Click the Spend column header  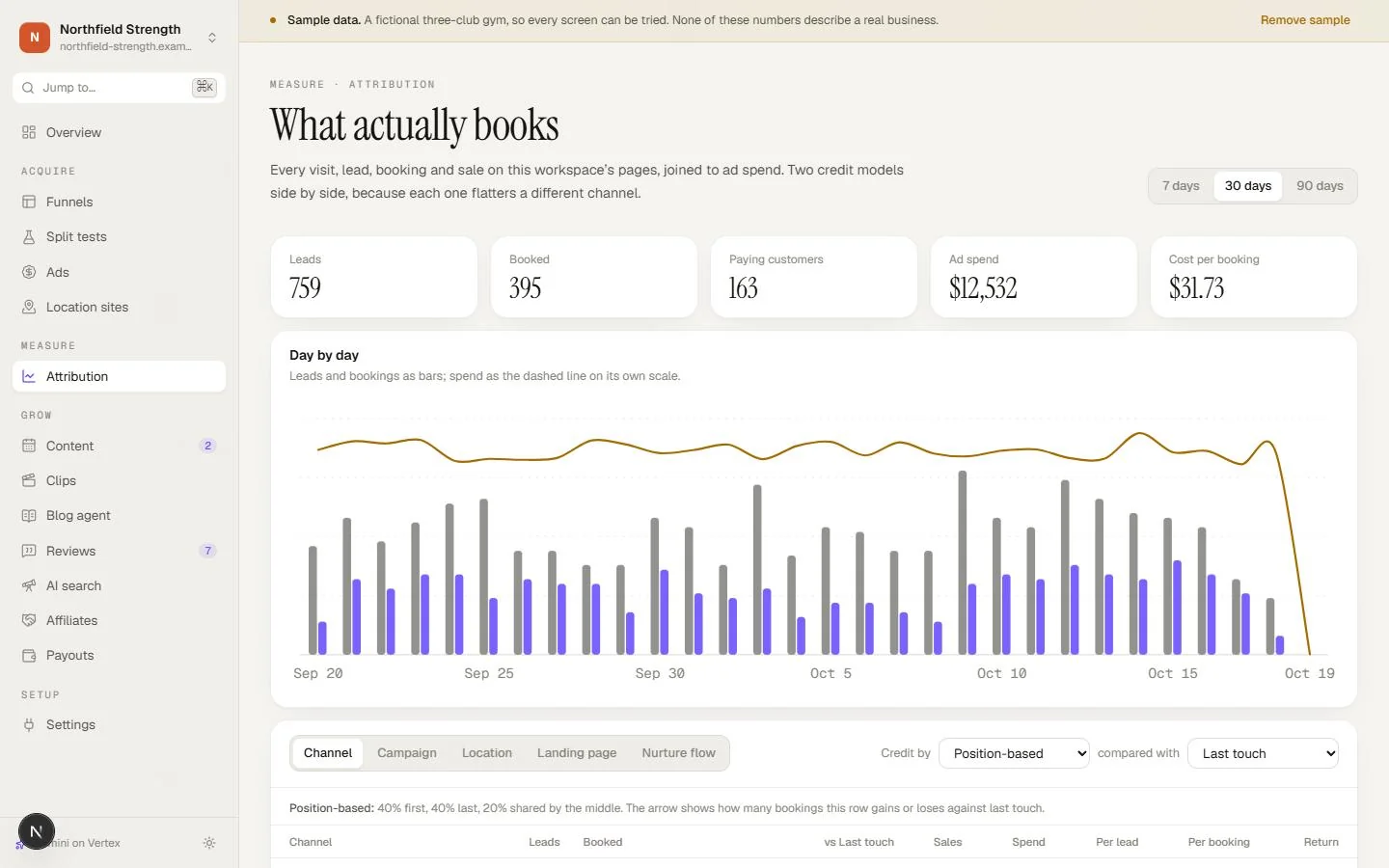(x=1028, y=842)
